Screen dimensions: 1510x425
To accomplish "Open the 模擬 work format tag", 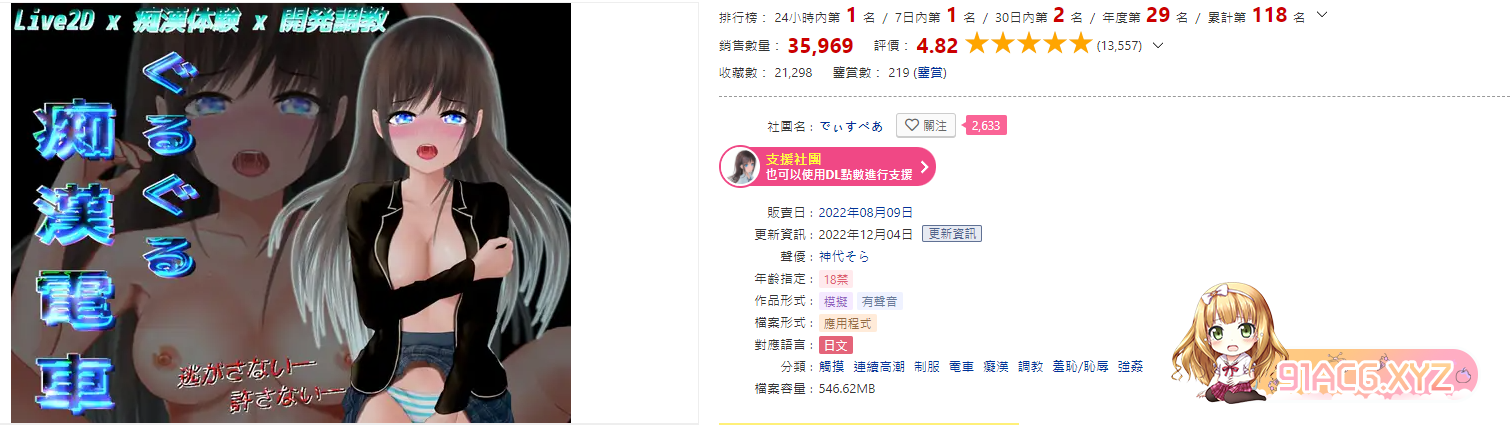I will click(835, 301).
